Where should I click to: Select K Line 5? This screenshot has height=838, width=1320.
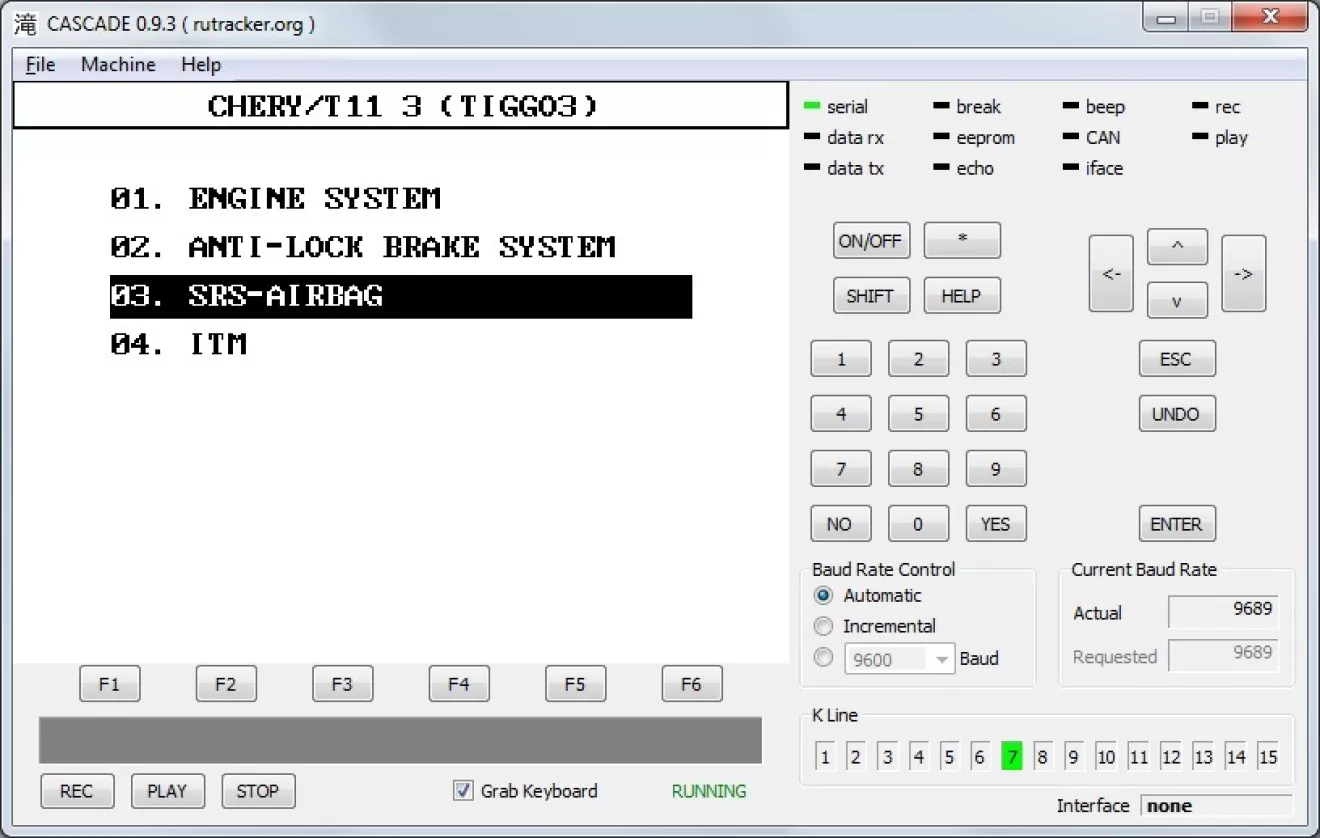pyautogui.click(x=949, y=757)
